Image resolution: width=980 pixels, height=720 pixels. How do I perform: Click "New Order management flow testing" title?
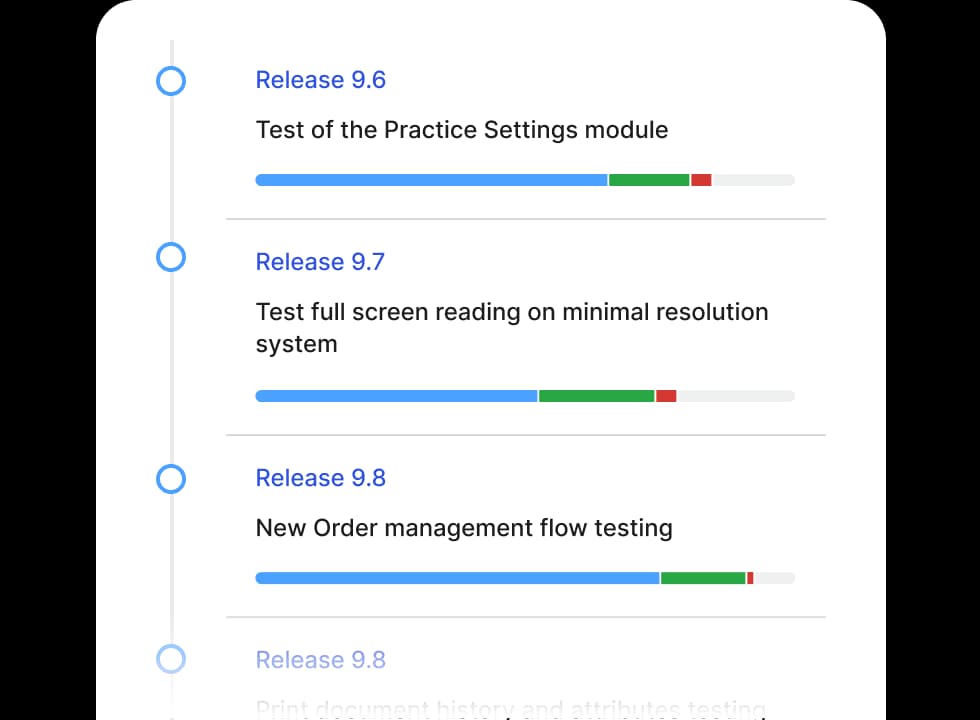(464, 528)
